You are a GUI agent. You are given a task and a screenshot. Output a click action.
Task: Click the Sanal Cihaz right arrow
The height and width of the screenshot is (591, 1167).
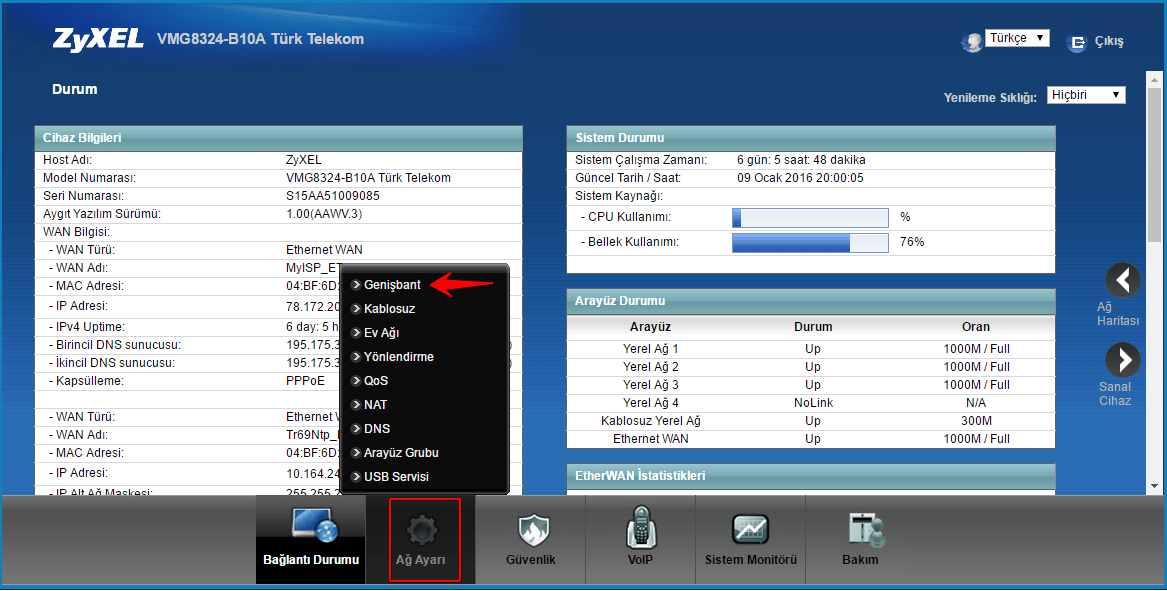tap(1123, 359)
